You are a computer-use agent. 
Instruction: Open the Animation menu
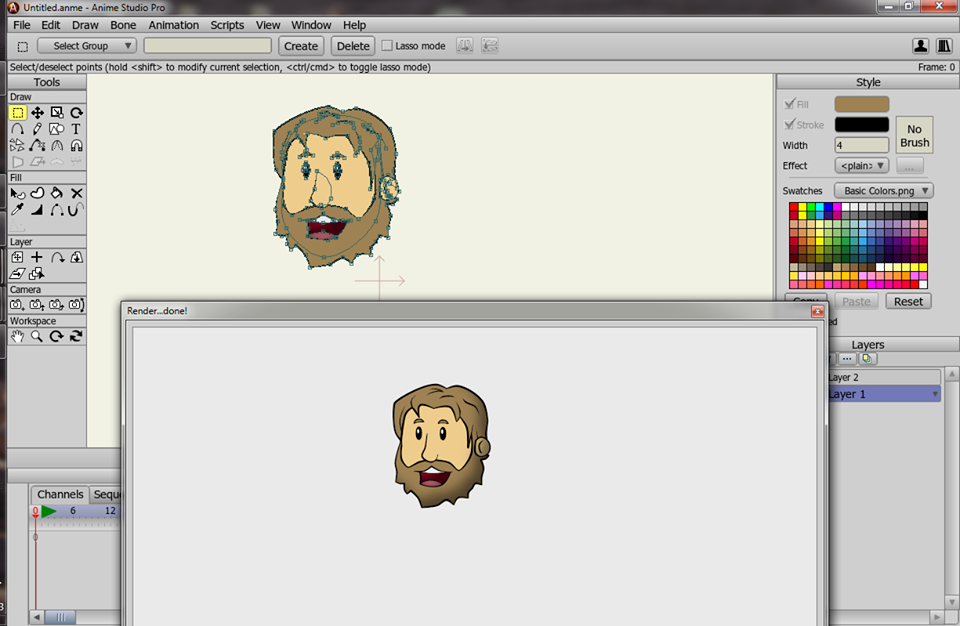(x=173, y=25)
